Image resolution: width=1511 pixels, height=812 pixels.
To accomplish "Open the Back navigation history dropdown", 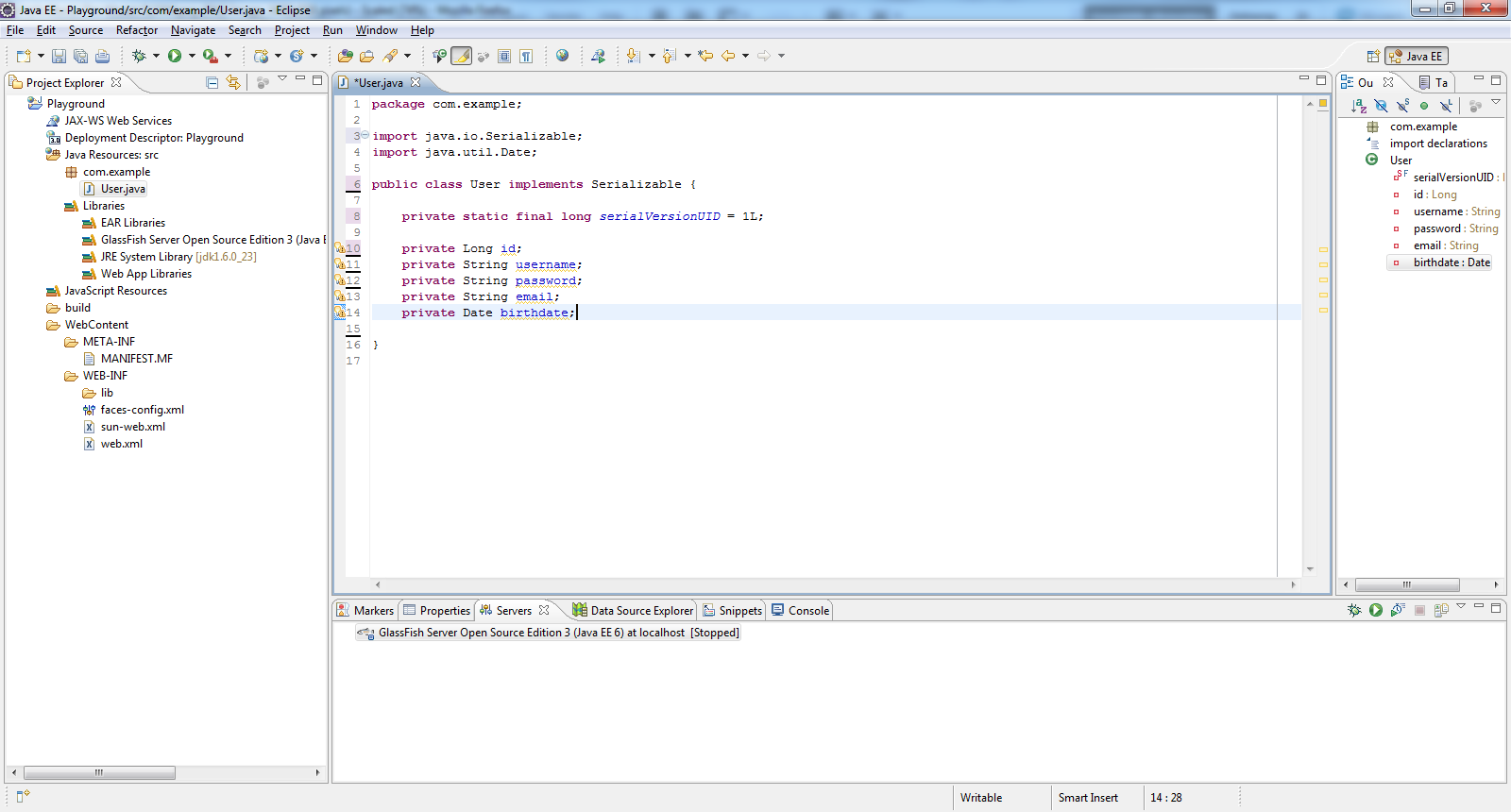I will [745, 56].
